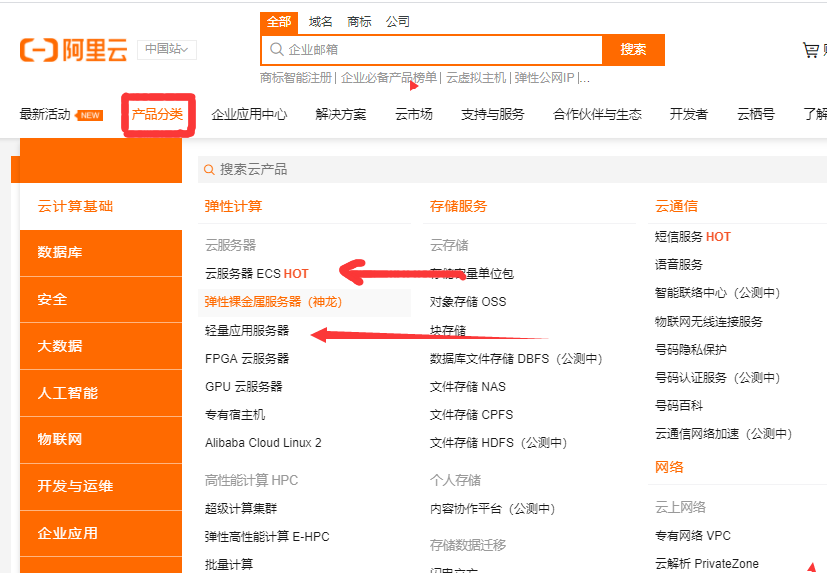Open 云服务器 ECS product link
827x573 pixels.
click(x=256, y=273)
